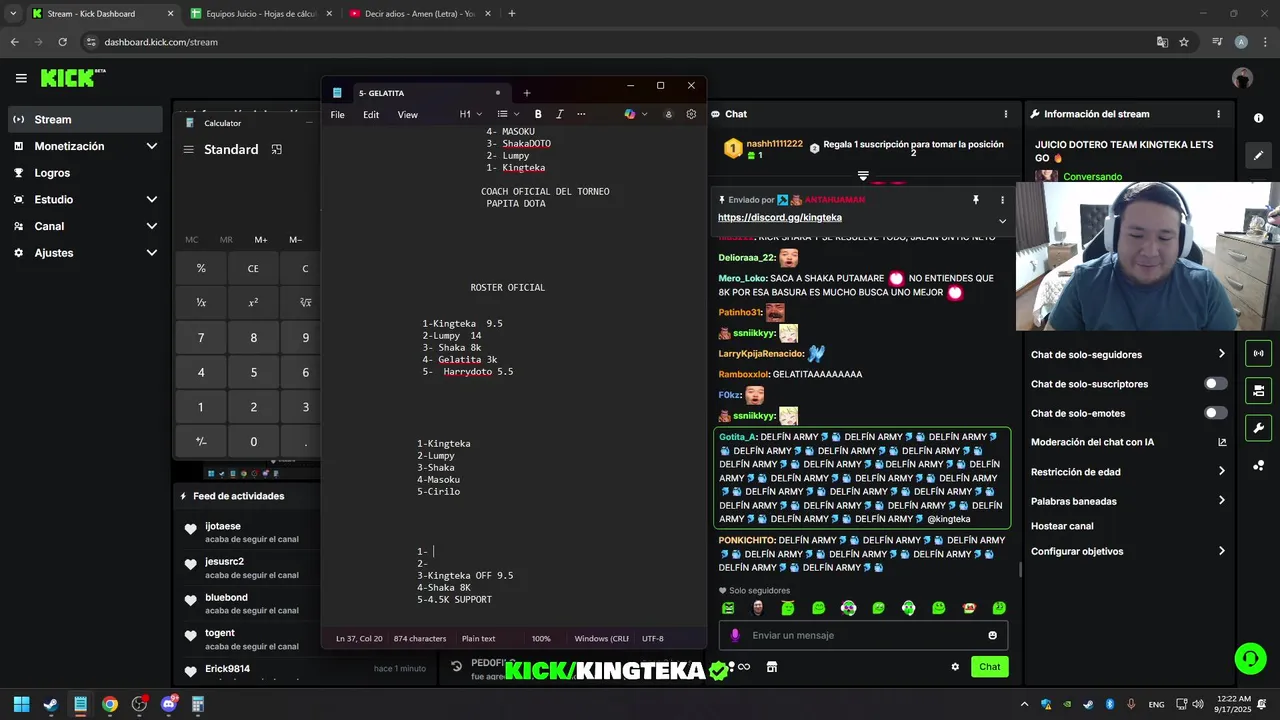The image size is (1280, 720).
Task: Click the 8 key in Calculator
Action: tap(253, 338)
